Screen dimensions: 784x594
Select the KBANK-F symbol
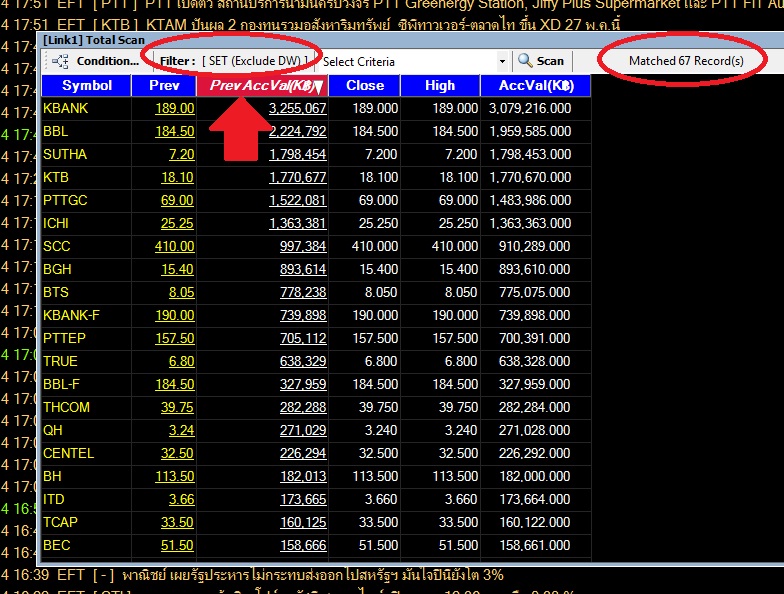pyautogui.click(x=71, y=316)
